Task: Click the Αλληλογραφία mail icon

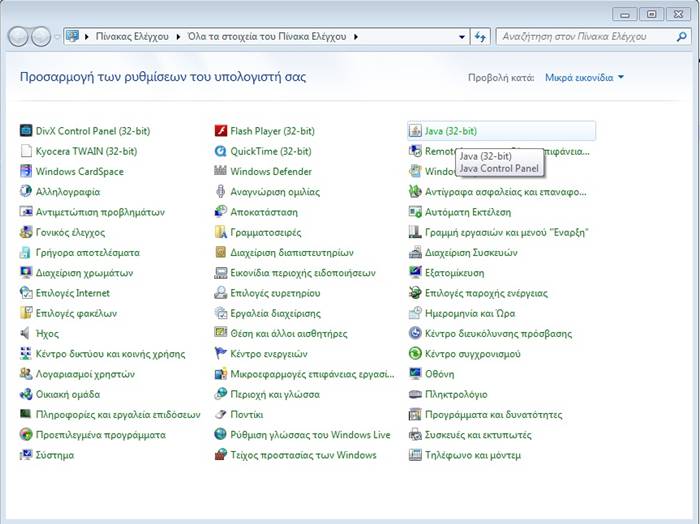Action: [x=26, y=191]
